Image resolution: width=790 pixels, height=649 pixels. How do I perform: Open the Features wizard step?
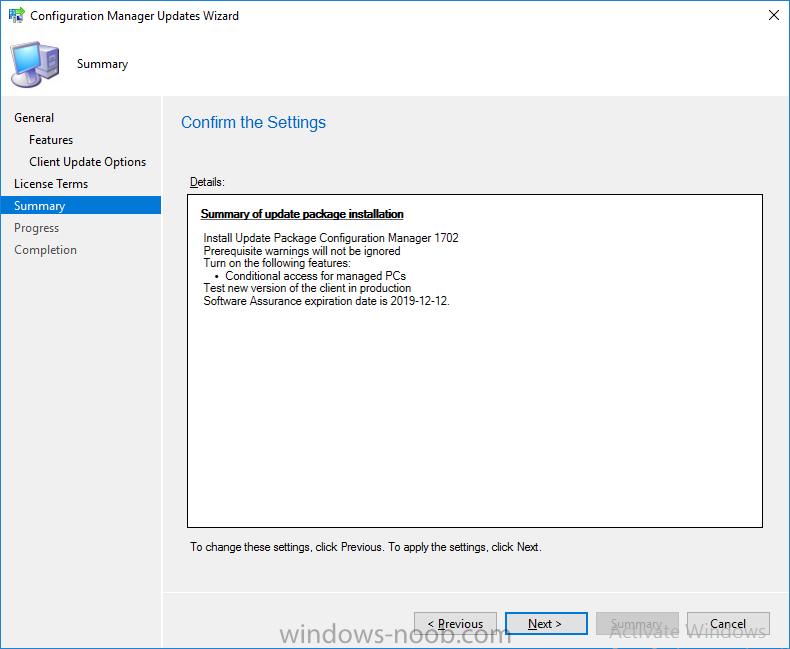(51, 140)
